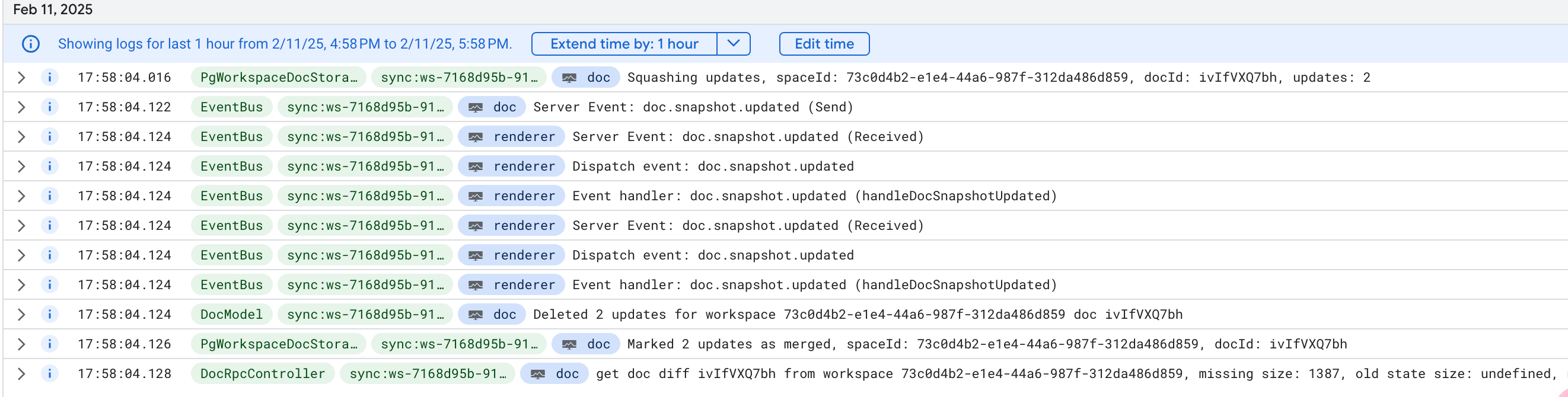
Task: Click the DocModel label chip
Action: (x=231, y=314)
